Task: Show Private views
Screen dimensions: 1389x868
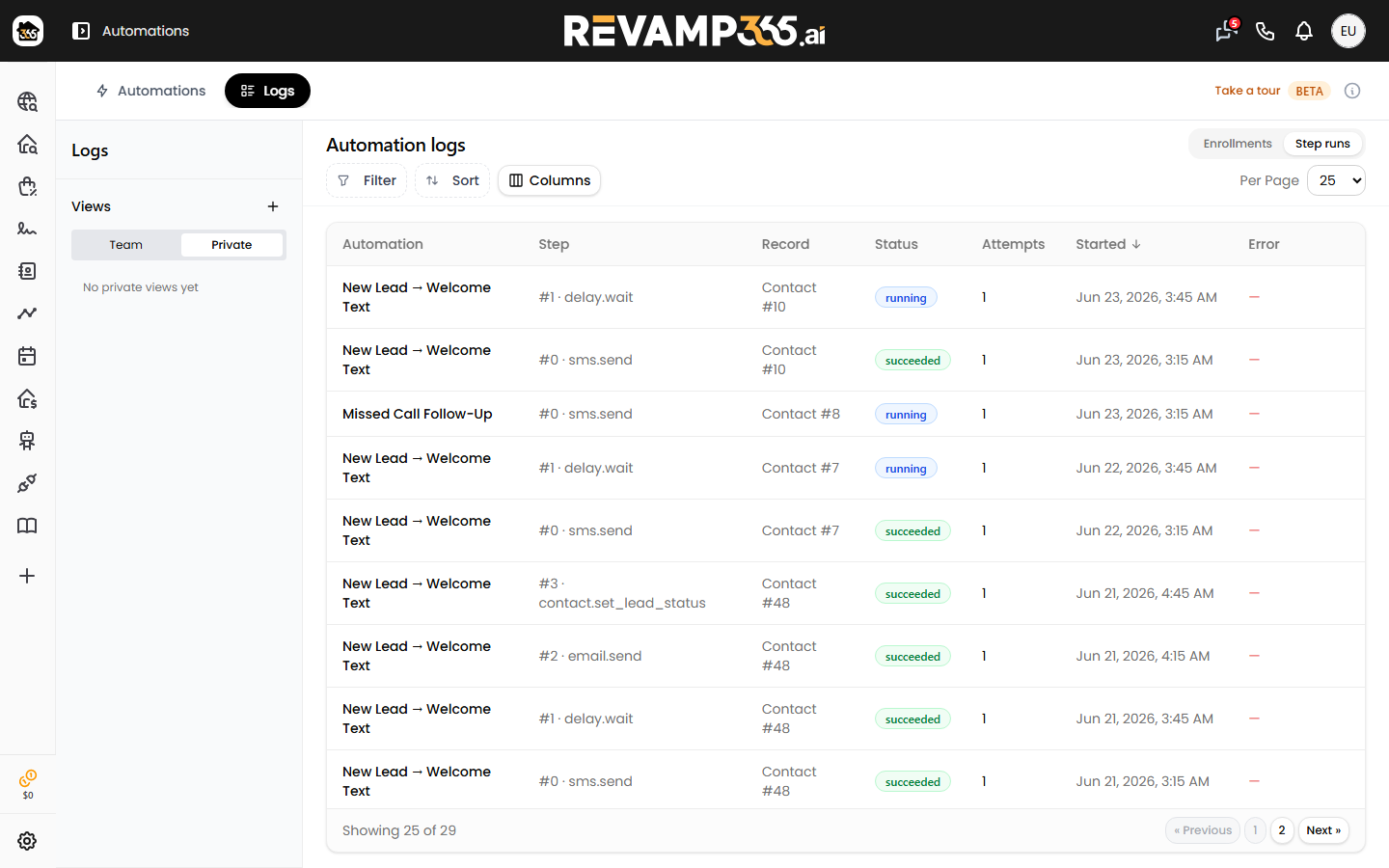Action: 231,245
